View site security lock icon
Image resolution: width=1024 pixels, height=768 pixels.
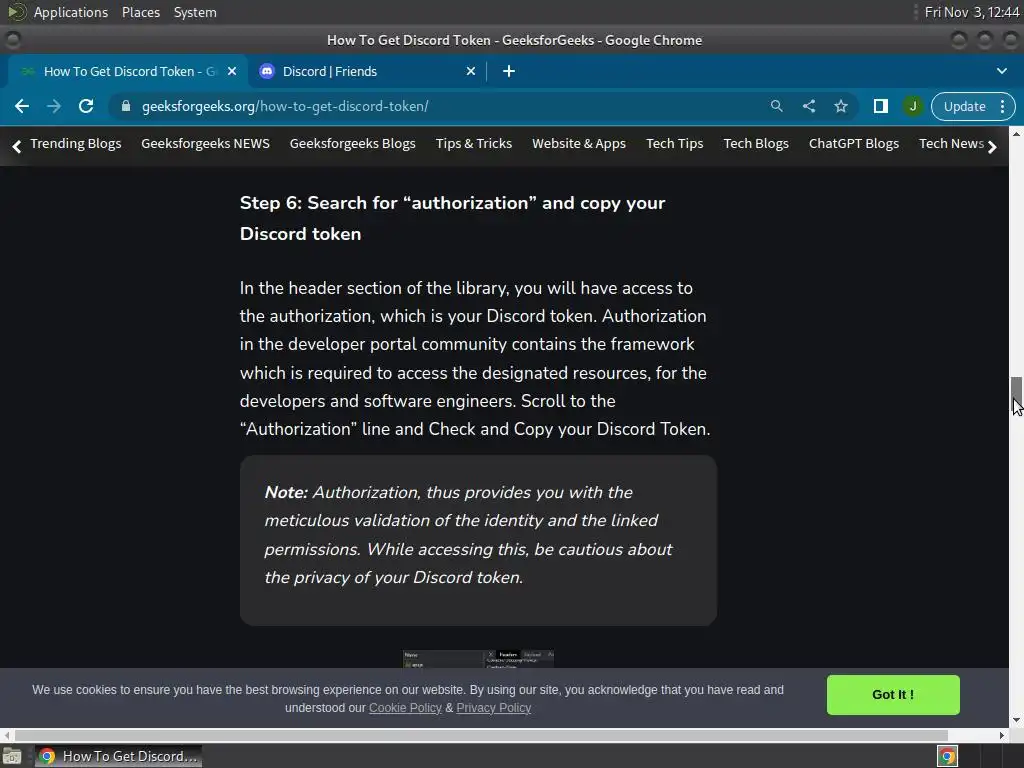pos(125,106)
